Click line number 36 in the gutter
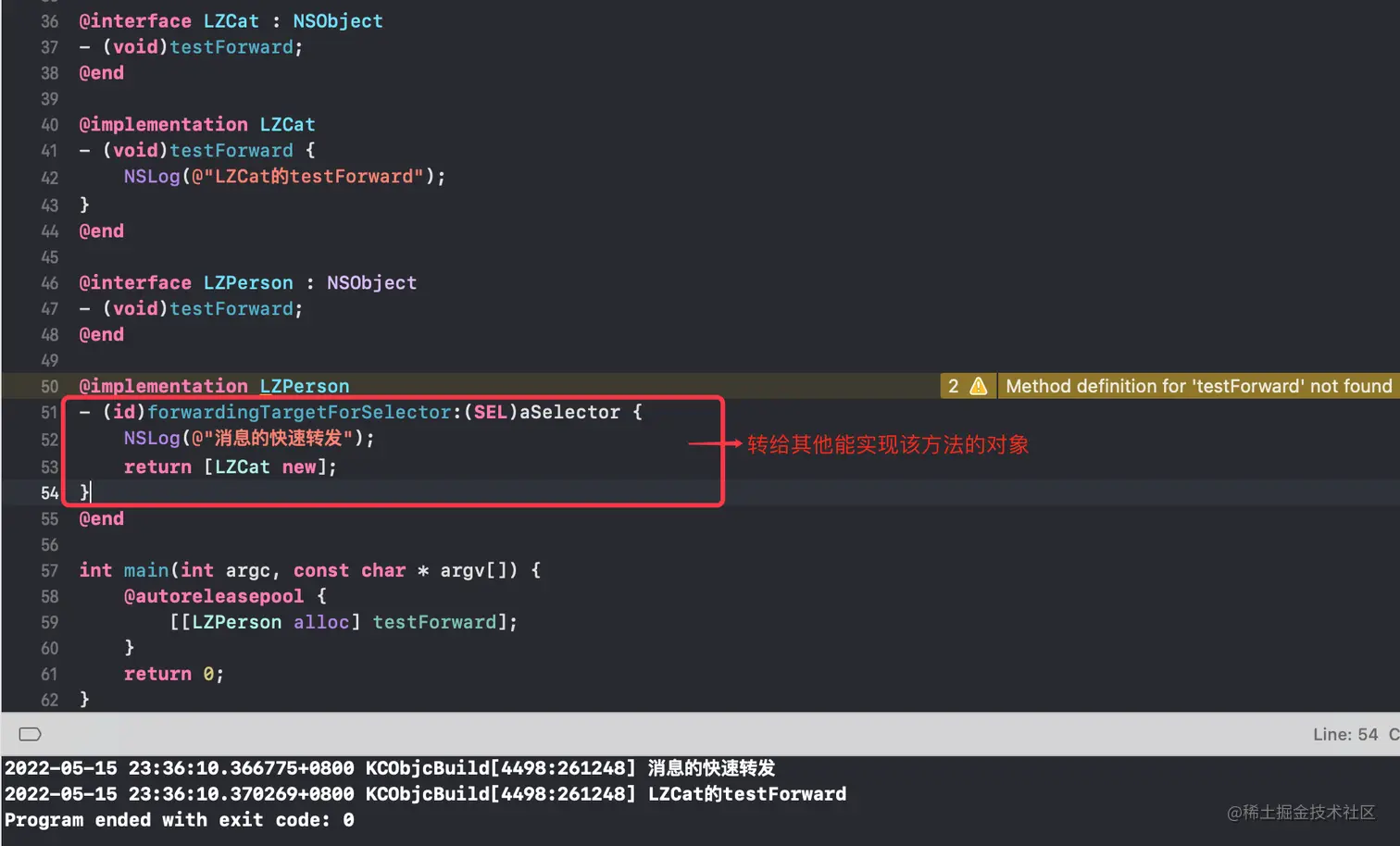Image resolution: width=1400 pixels, height=846 pixels. coord(49,21)
